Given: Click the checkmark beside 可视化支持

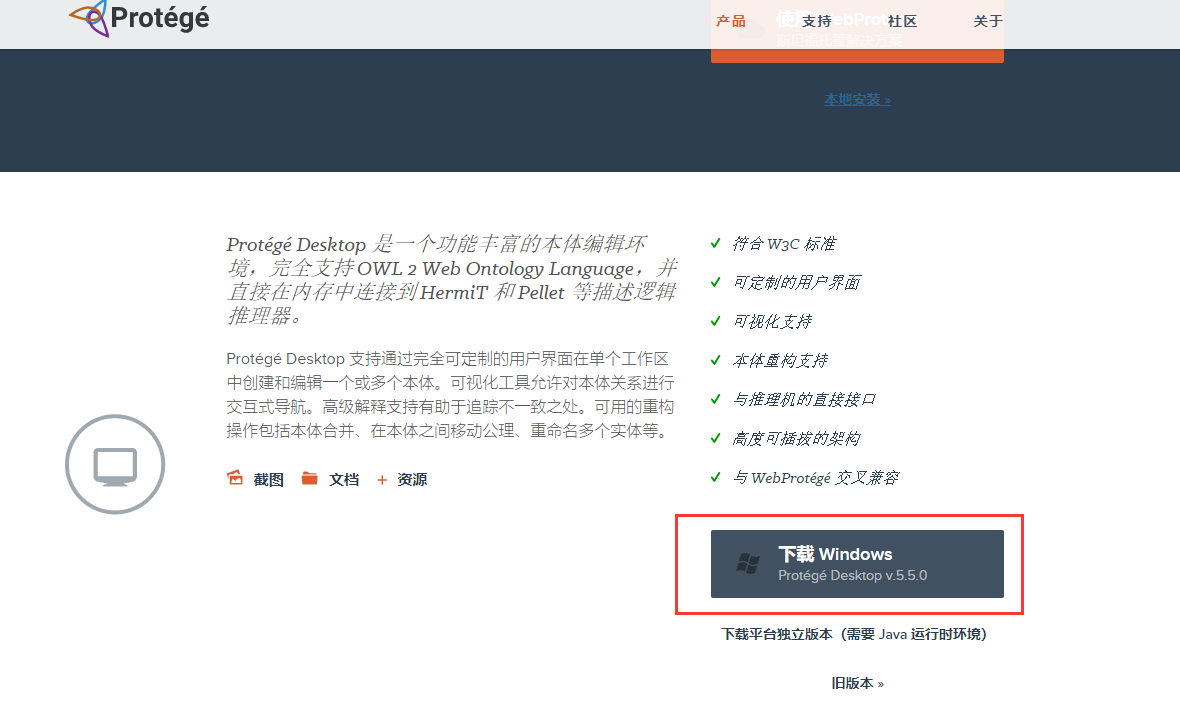Looking at the screenshot, I should (716, 321).
